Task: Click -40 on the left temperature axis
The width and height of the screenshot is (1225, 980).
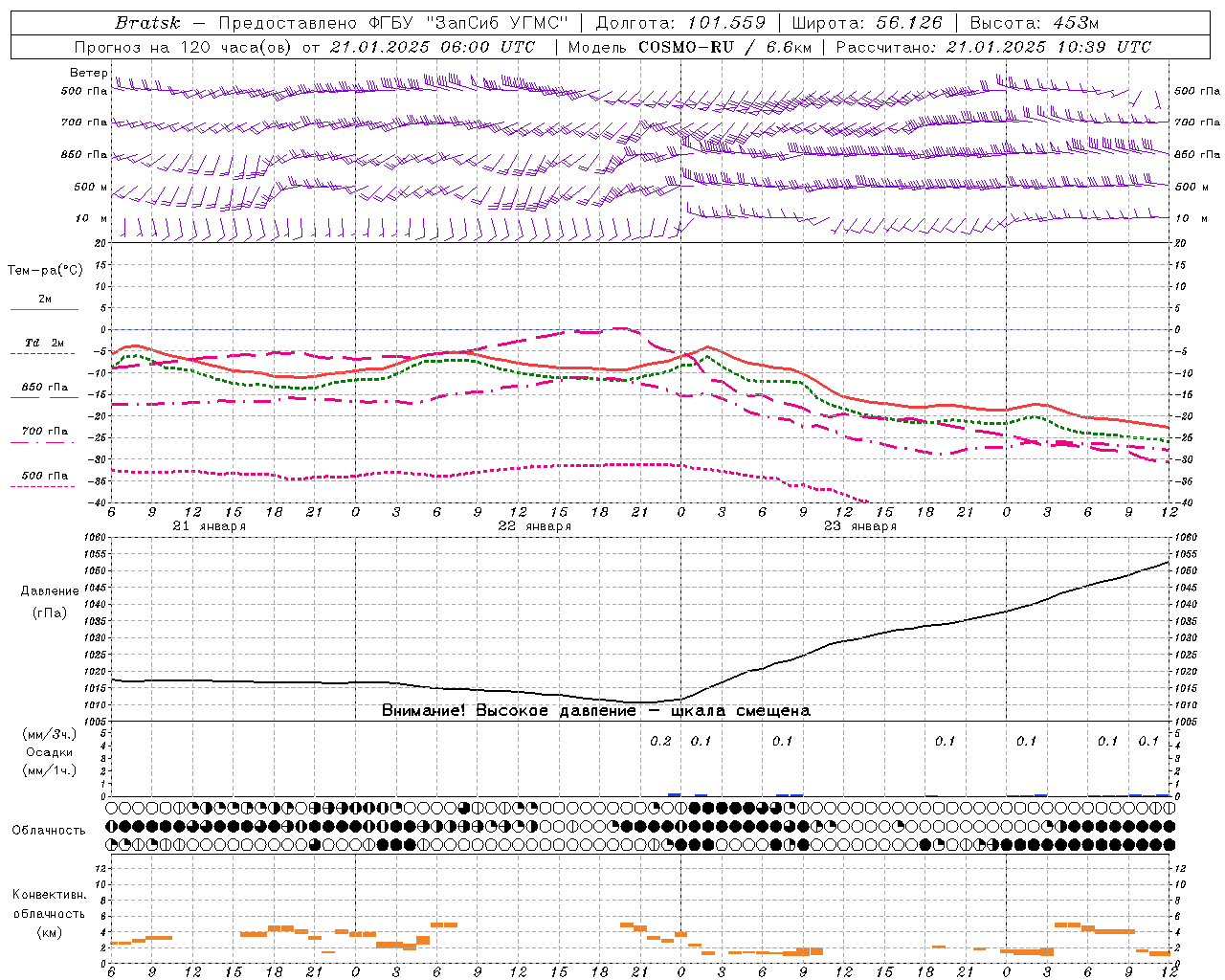Action: pyautogui.click(x=97, y=503)
